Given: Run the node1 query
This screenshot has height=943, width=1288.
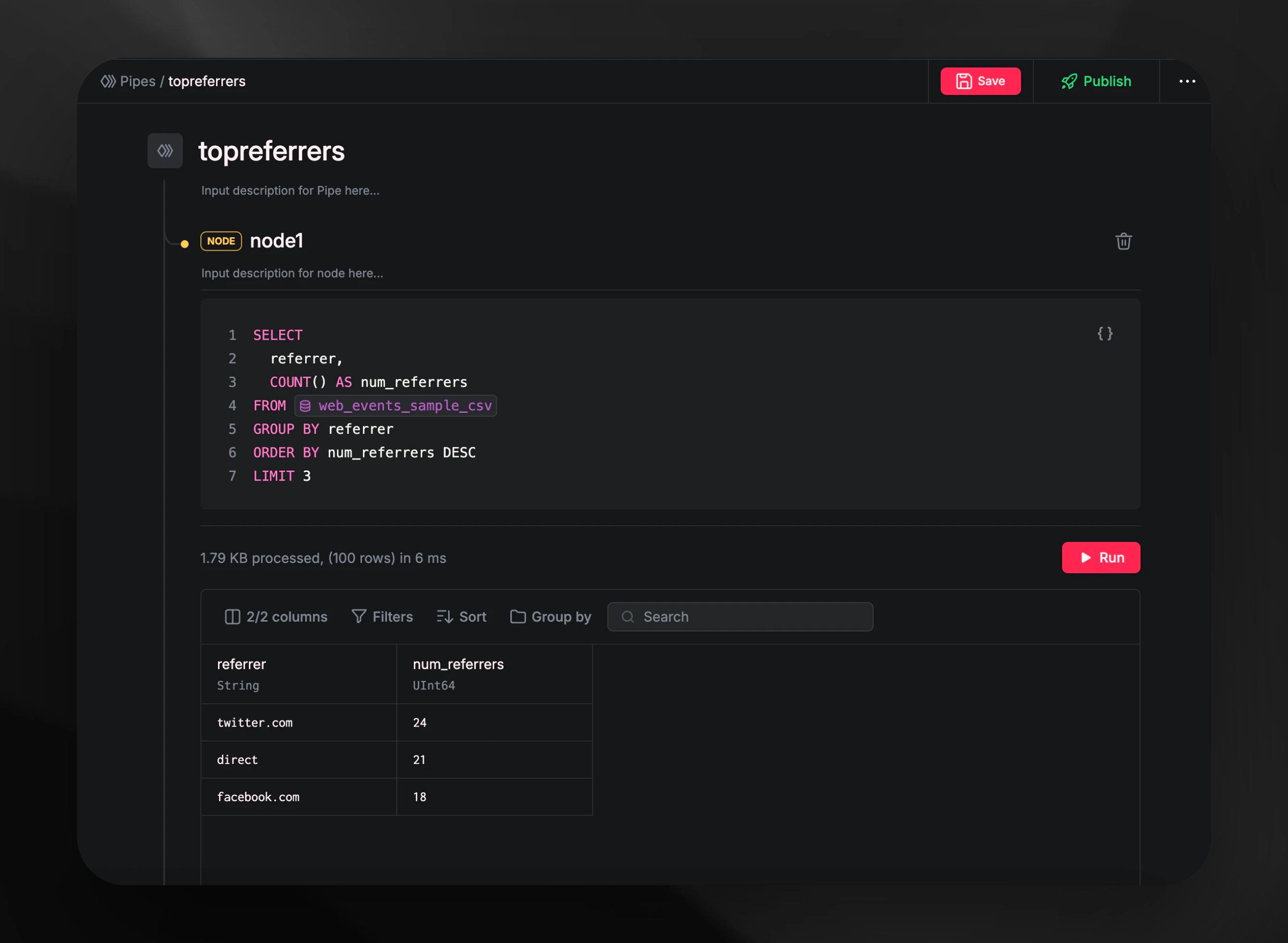Looking at the screenshot, I should coord(1100,558).
